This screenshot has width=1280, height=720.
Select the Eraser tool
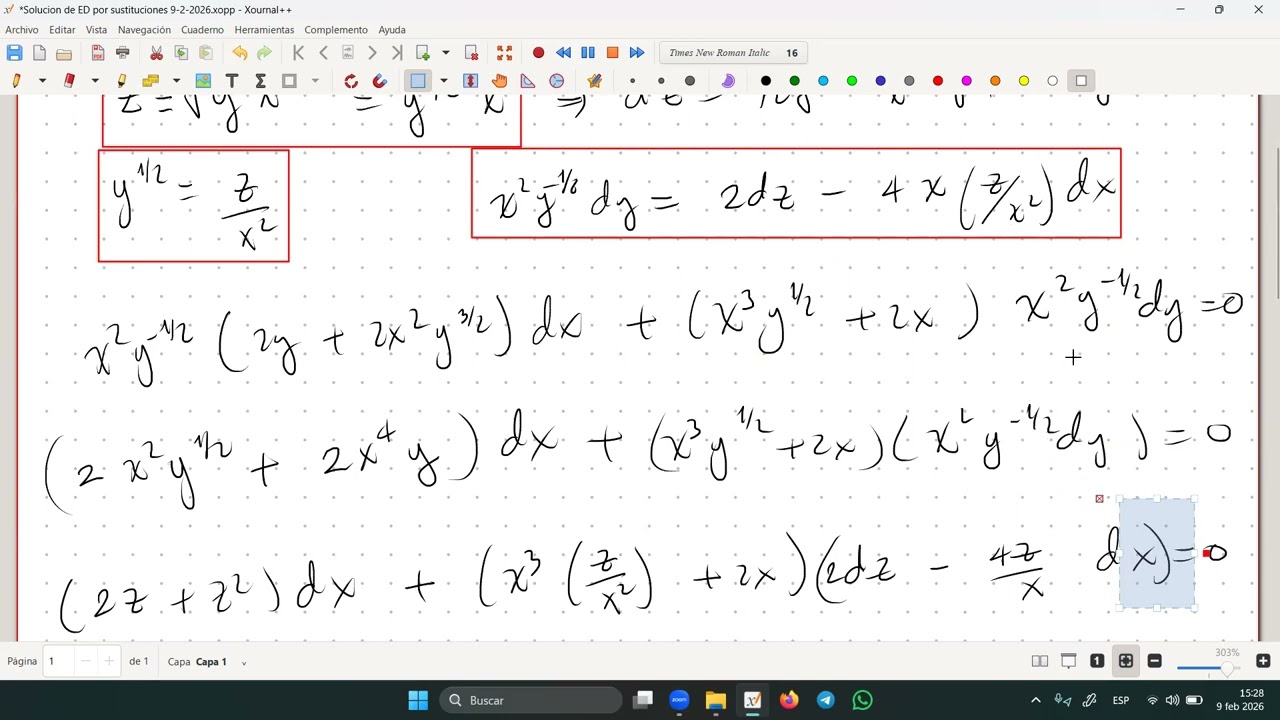tap(69, 81)
